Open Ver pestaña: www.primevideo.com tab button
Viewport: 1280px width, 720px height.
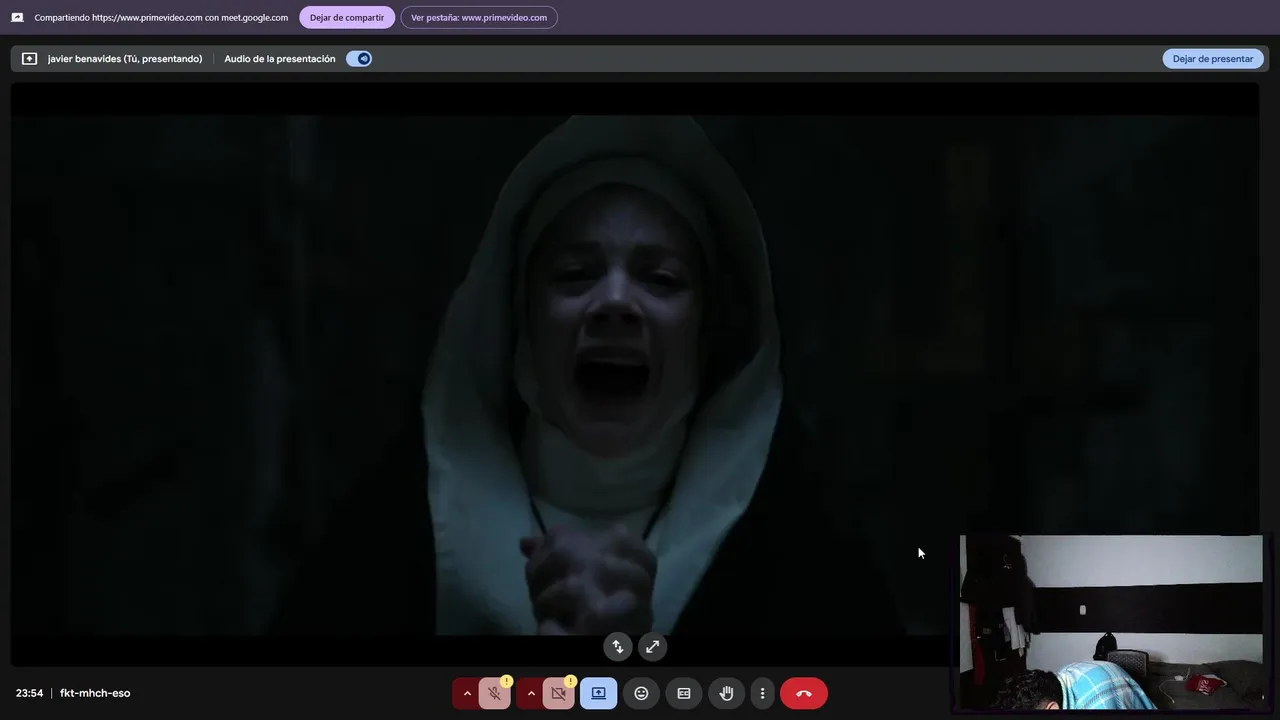[x=479, y=17]
